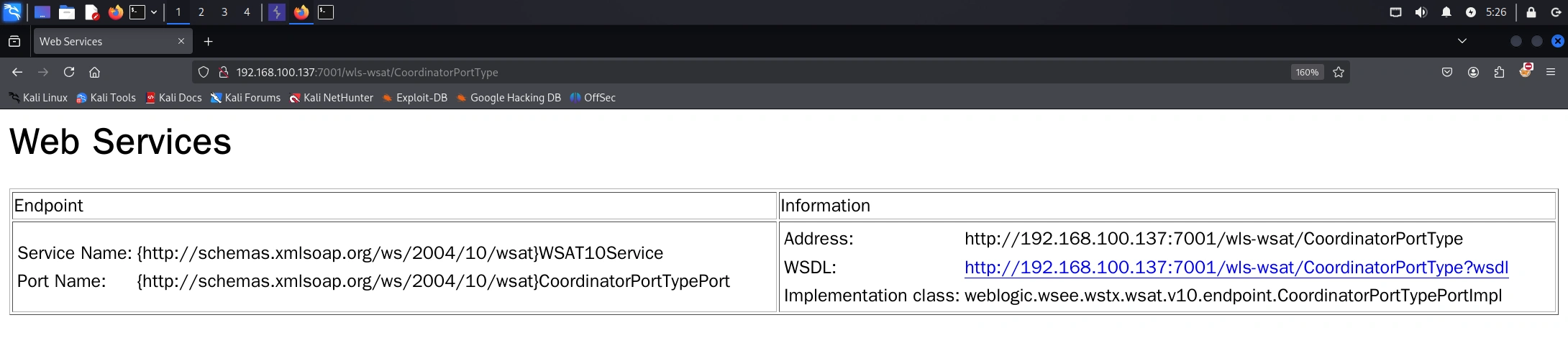Open Firefox application menu
The image size is (1568, 356).
pos(1551,72)
